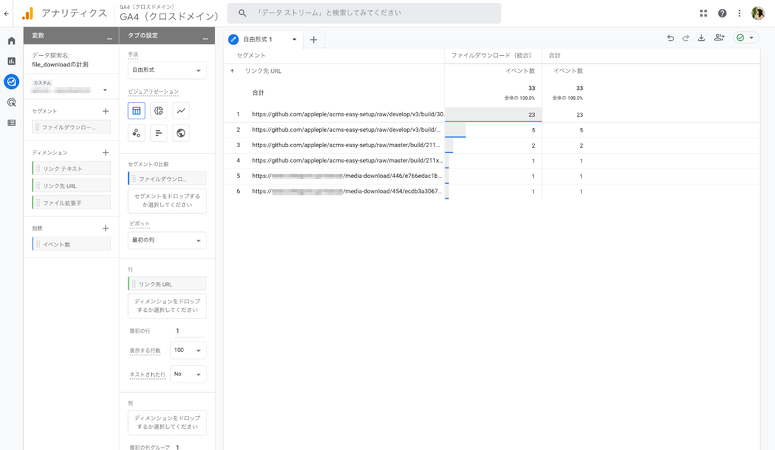Click the リンク先 URL dimension chip
775x450 pixels.
click(x=70, y=186)
